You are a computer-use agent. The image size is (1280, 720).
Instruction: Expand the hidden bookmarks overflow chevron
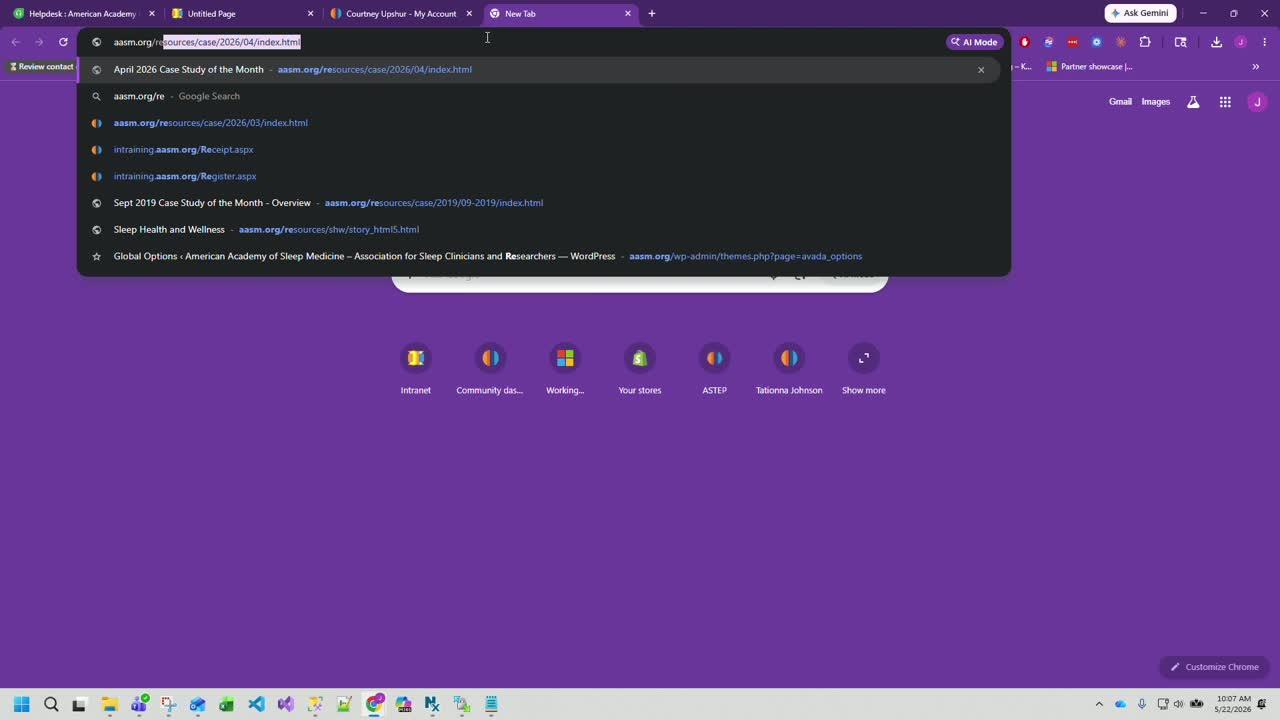(x=1256, y=67)
